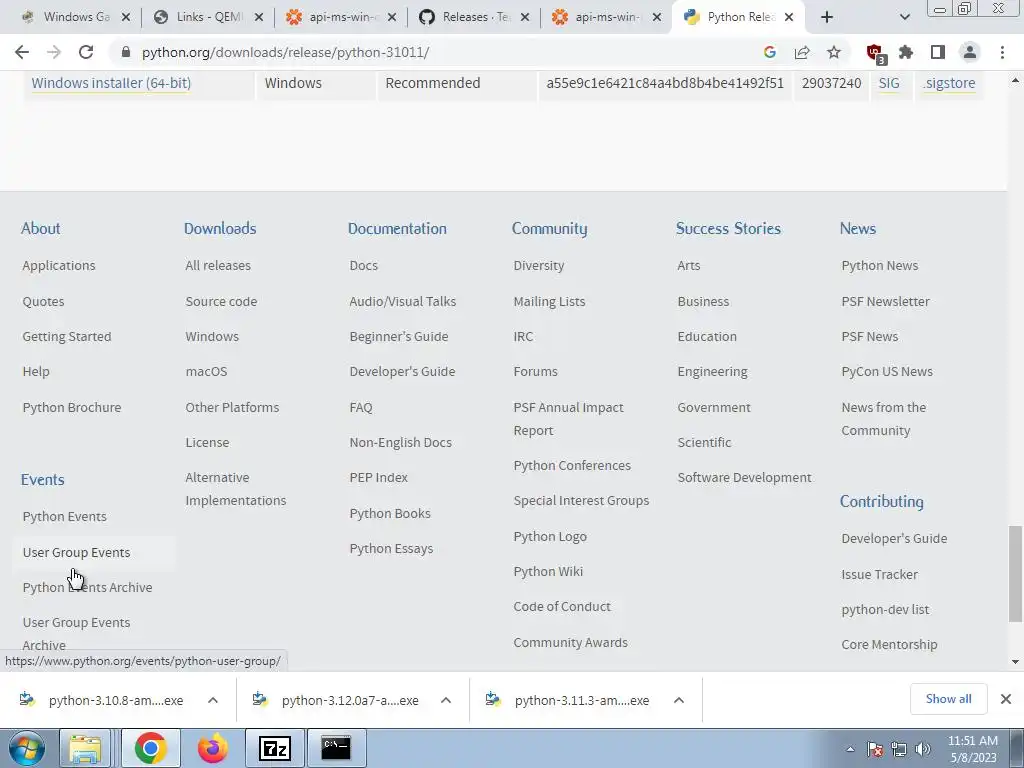Image resolution: width=1024 pixels, height=768 pixels.
Task: Open the uBlock Origin extension icon
Action: pyautogui.click(x=875, y=53)
